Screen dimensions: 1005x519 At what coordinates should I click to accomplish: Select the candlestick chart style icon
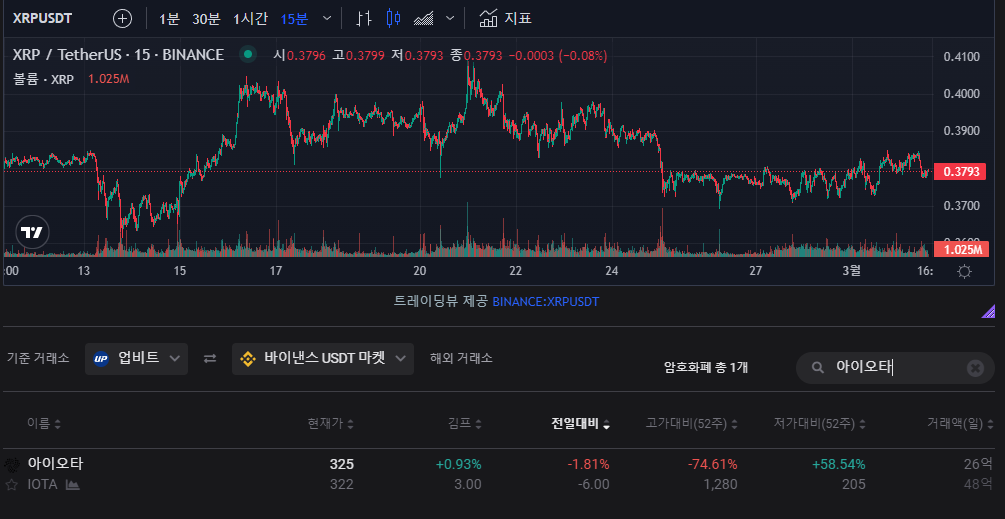click(394, 19)
